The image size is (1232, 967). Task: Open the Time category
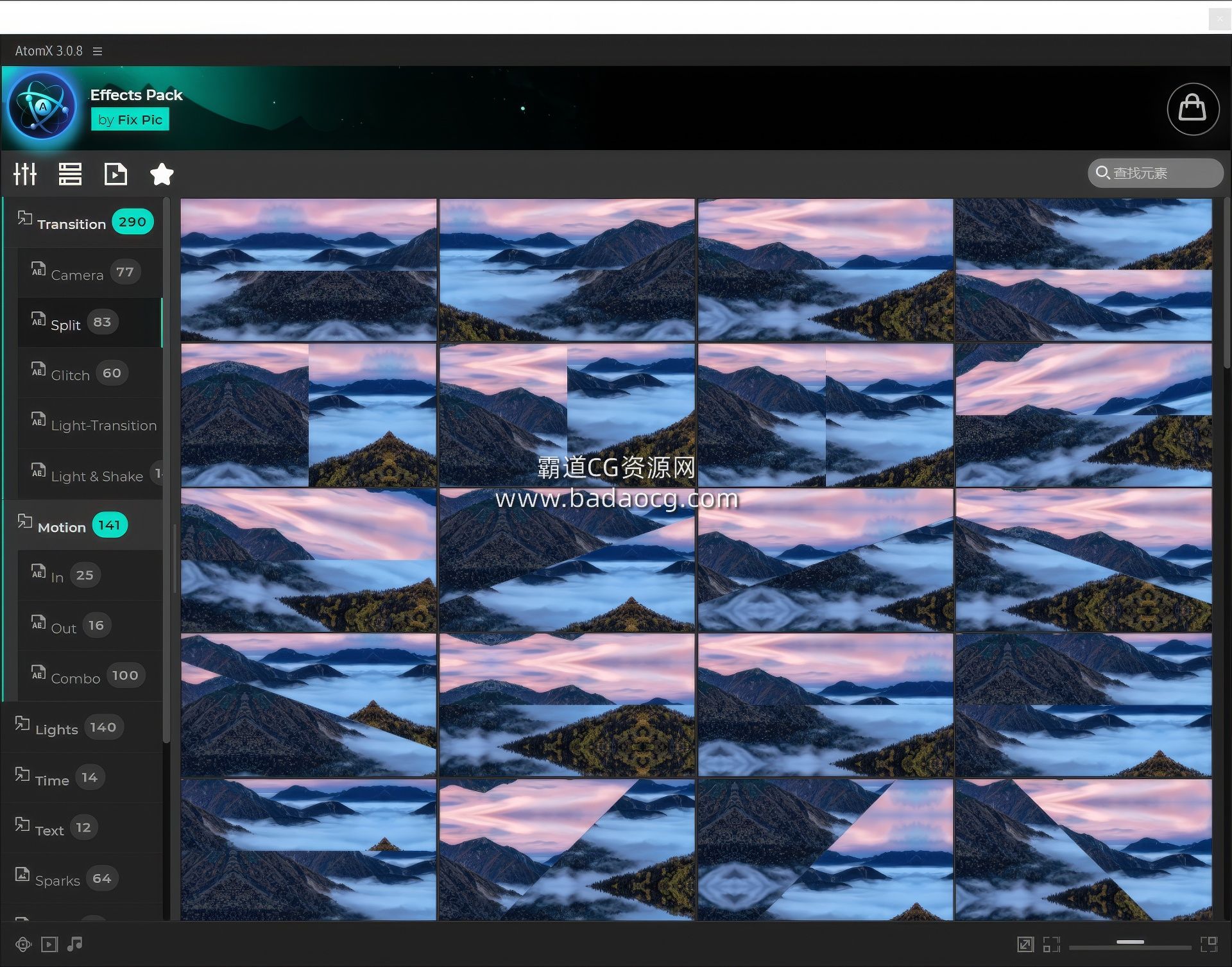point(82,778)
